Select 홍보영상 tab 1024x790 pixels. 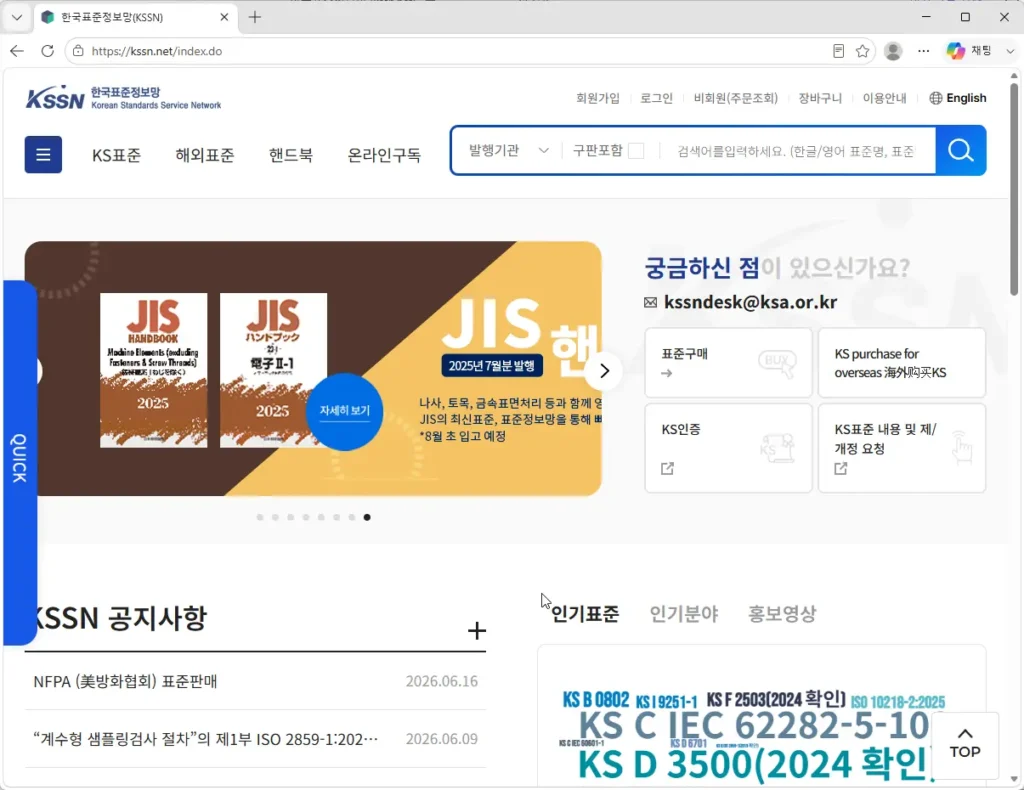pos(782,614)
